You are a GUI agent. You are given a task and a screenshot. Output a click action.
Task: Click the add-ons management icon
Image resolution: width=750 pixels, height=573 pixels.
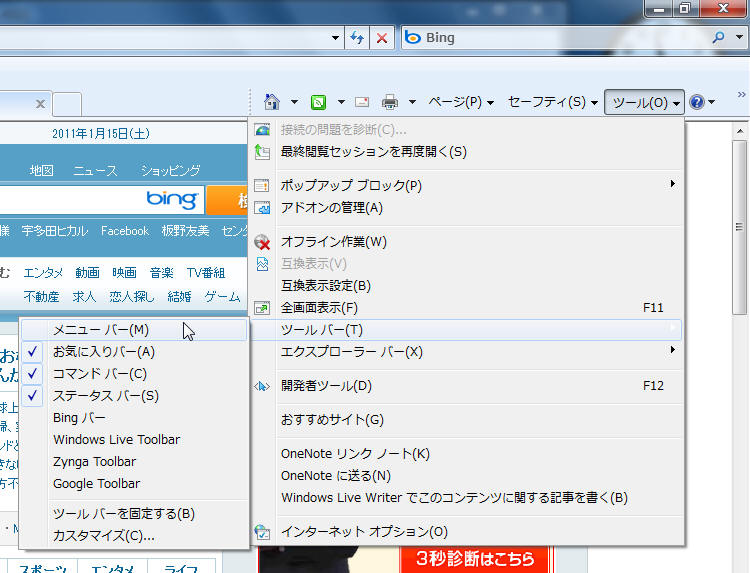(x=262, y=208)
